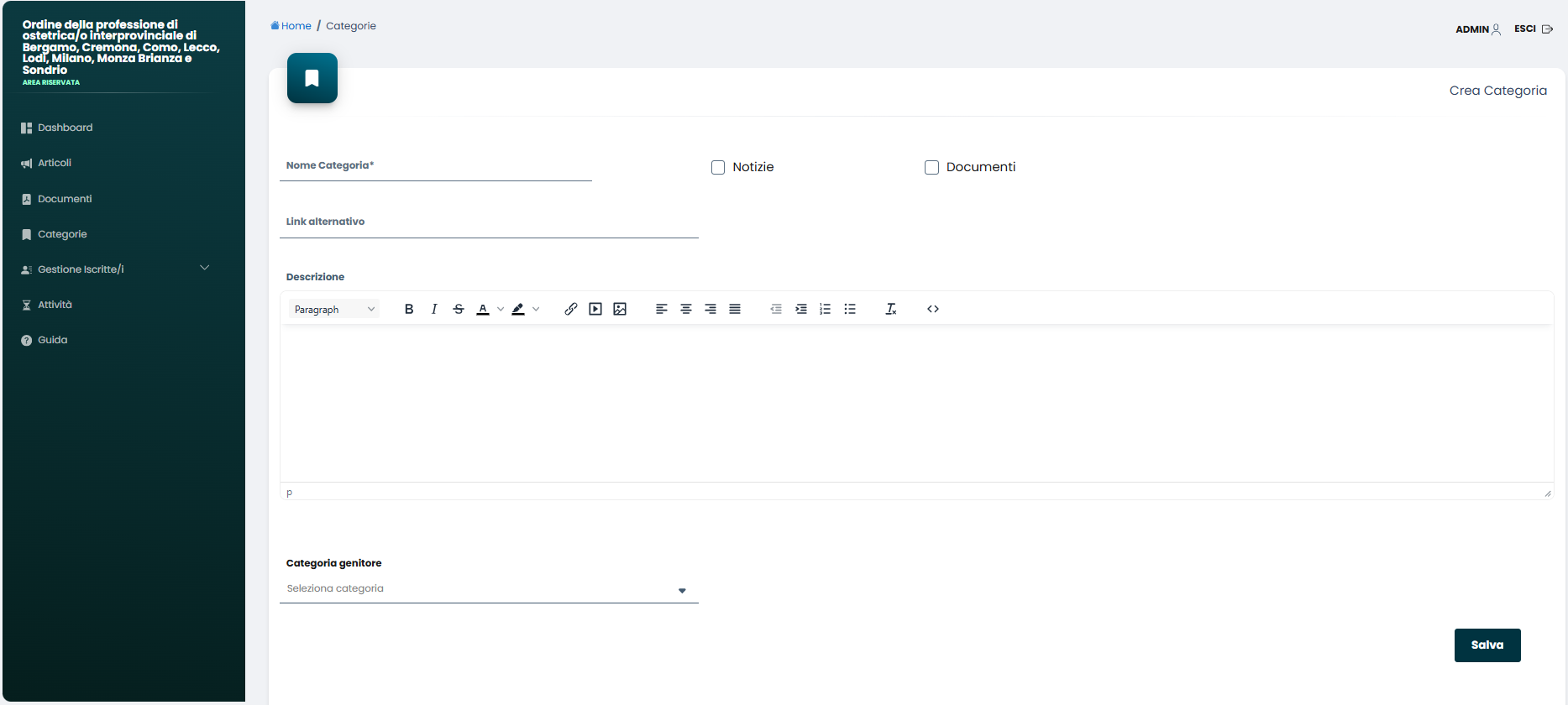Insert a link using the toolbar

(x=571, y=309)
